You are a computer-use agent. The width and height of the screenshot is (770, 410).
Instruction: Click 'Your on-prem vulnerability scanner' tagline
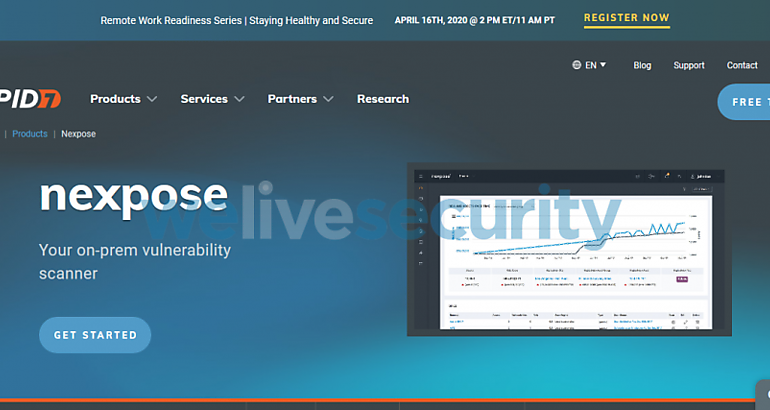point(135,261)
